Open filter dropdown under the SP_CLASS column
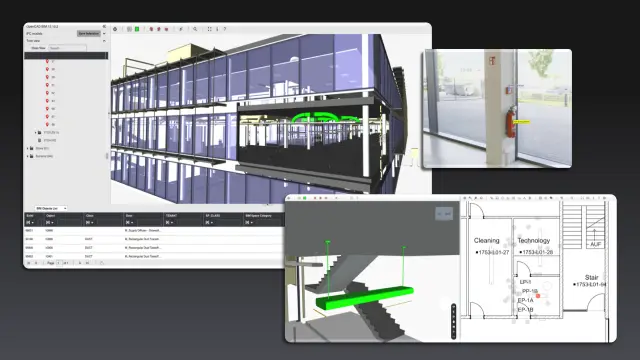 [209, 222]
